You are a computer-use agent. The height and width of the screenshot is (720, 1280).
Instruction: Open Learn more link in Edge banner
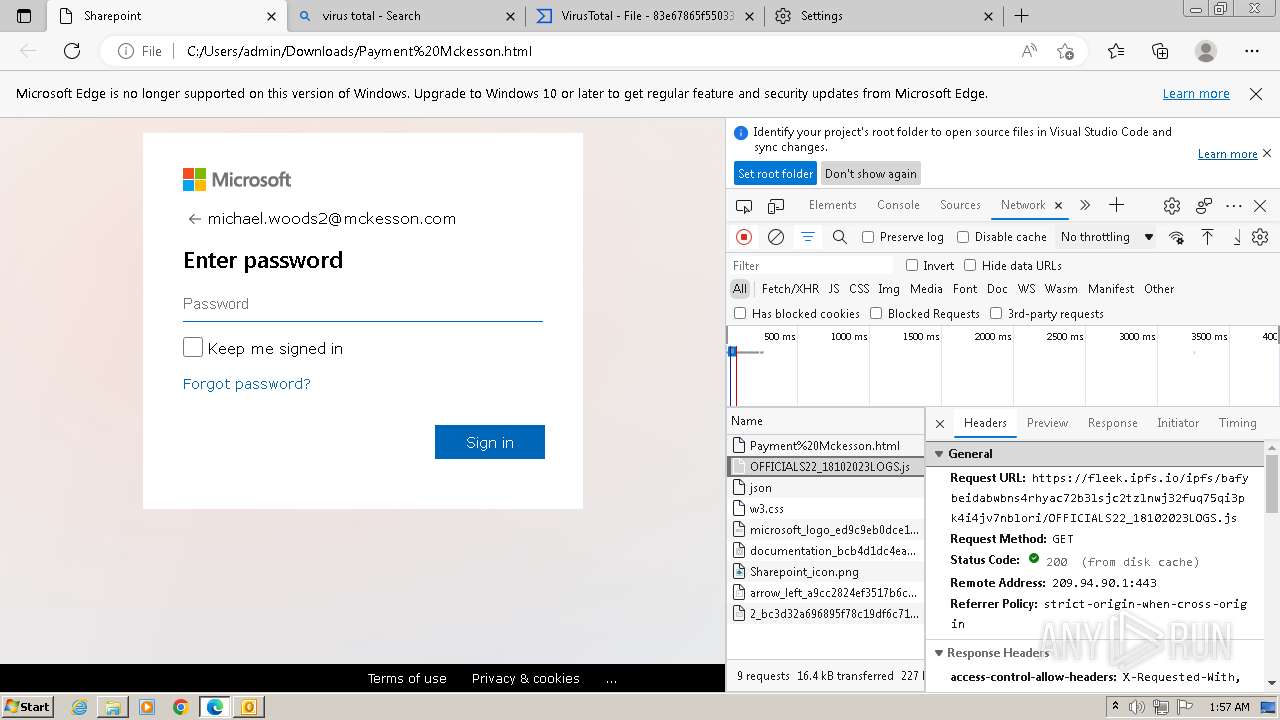click(1196, 94)
